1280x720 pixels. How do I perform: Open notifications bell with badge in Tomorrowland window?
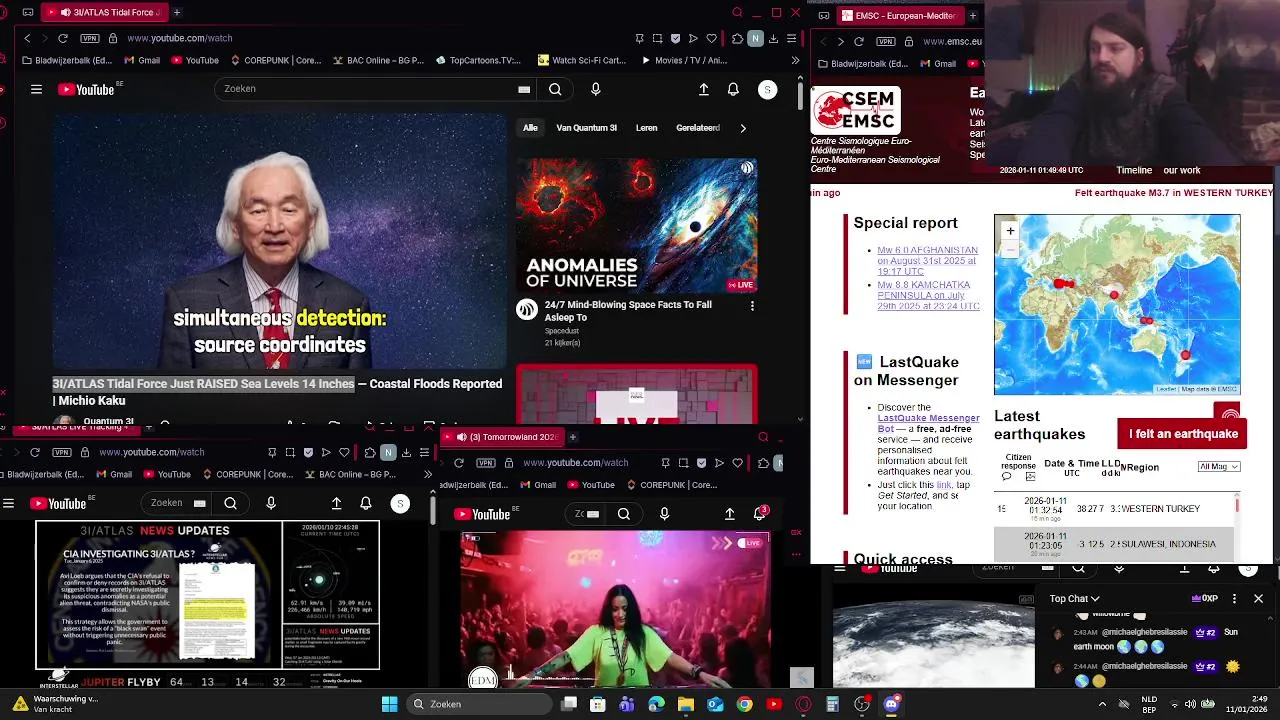click(x=760, y=513)
